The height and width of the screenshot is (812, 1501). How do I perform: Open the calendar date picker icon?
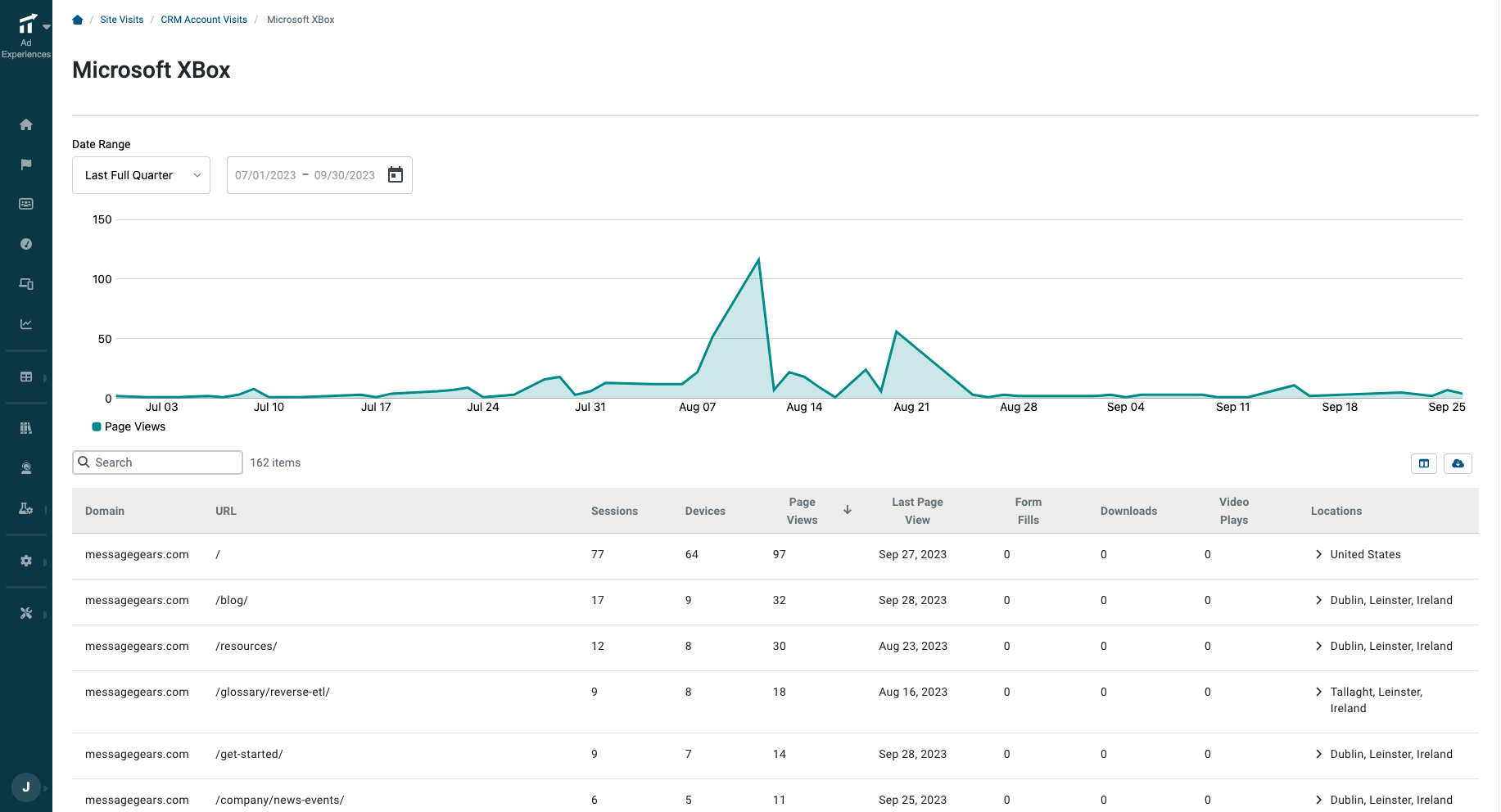click(396, 175)
